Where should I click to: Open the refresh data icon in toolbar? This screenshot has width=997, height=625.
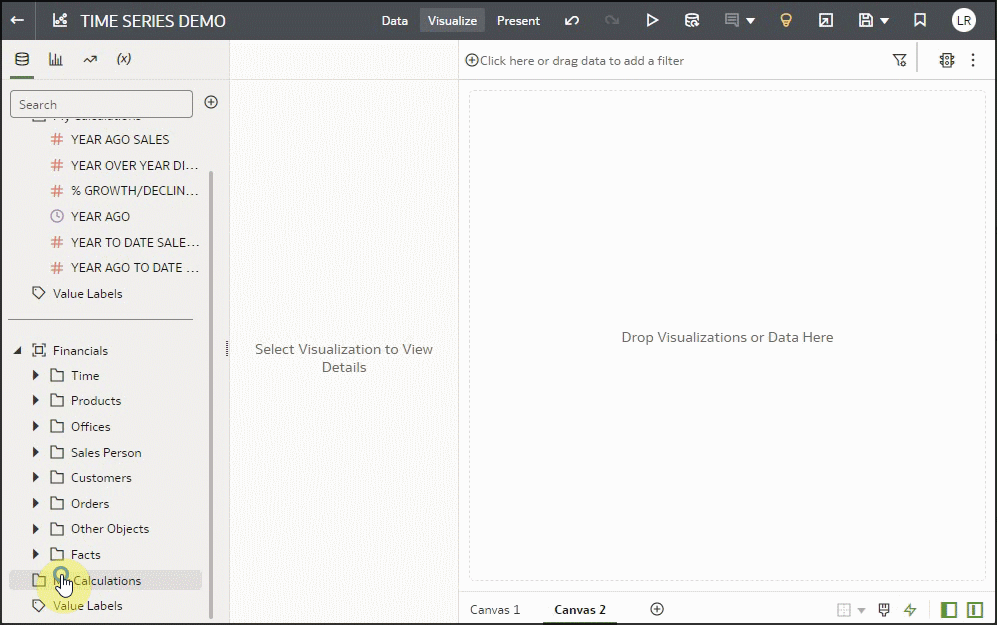tap(691, 20)
